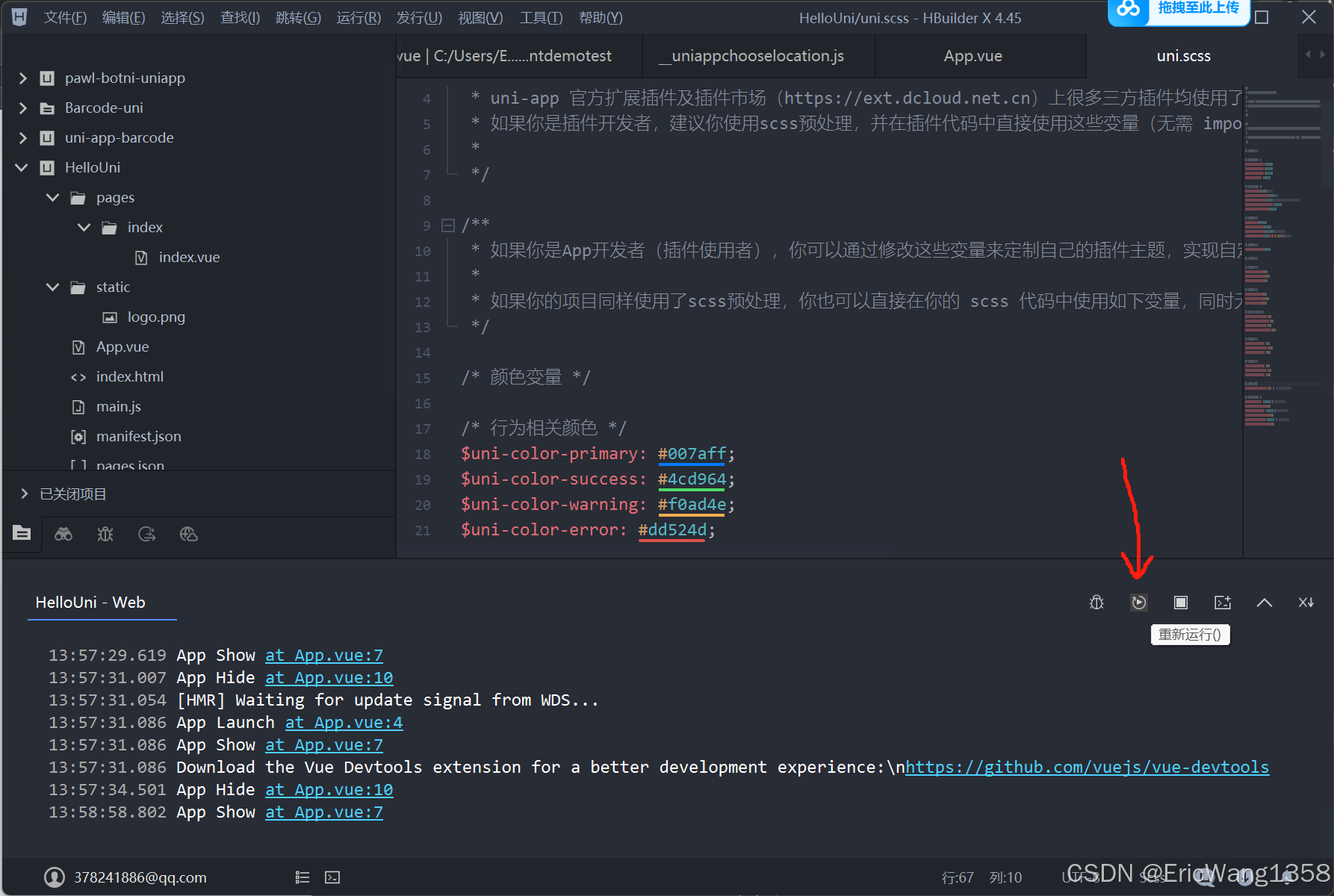Collapse the comment block at line 9
Image resolution: width=1334 pixels, height=896 pixels.
click(447, 225)
